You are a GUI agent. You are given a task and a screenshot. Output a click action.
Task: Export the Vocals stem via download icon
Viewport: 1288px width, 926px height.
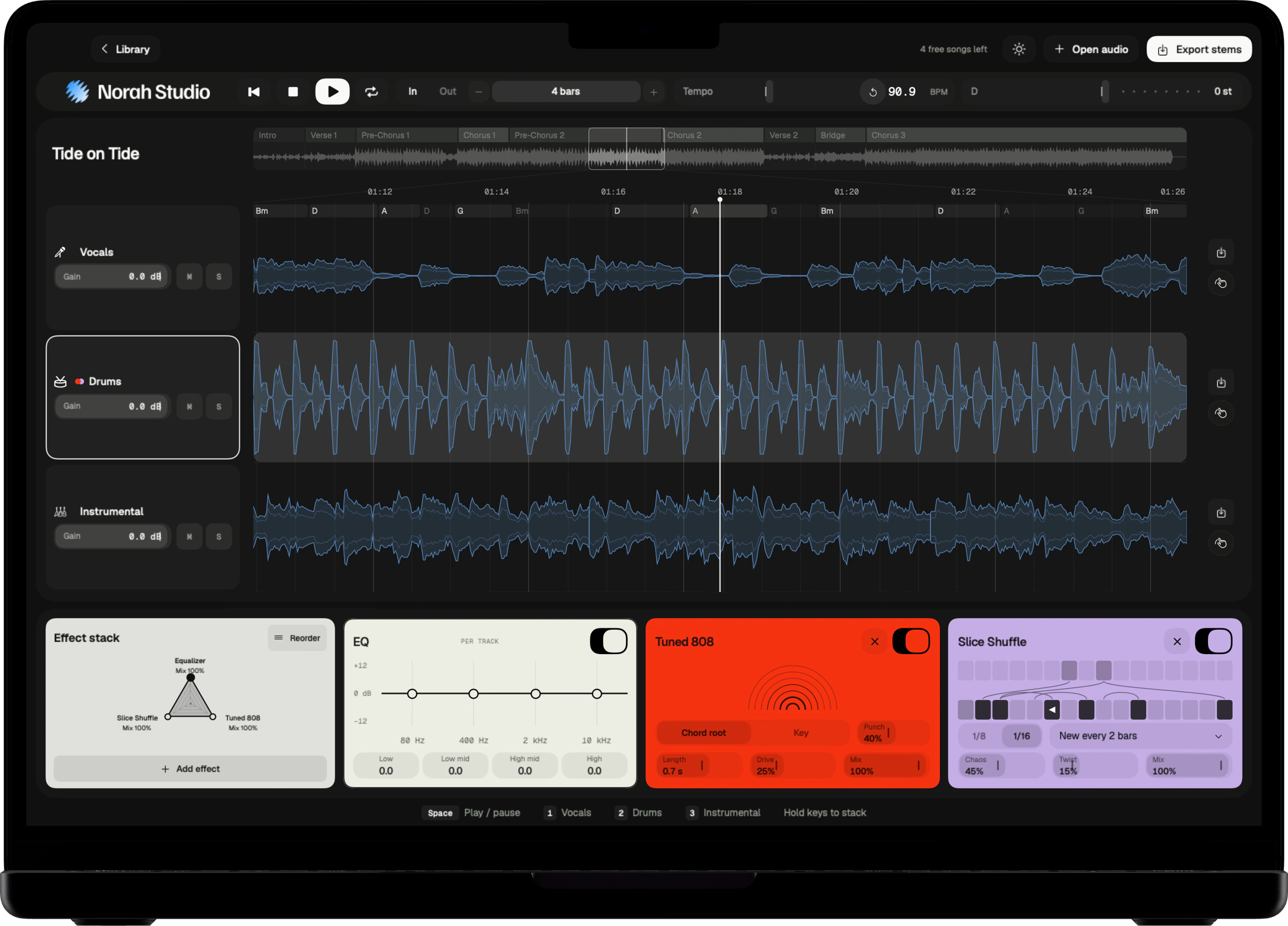(1221, 253)
